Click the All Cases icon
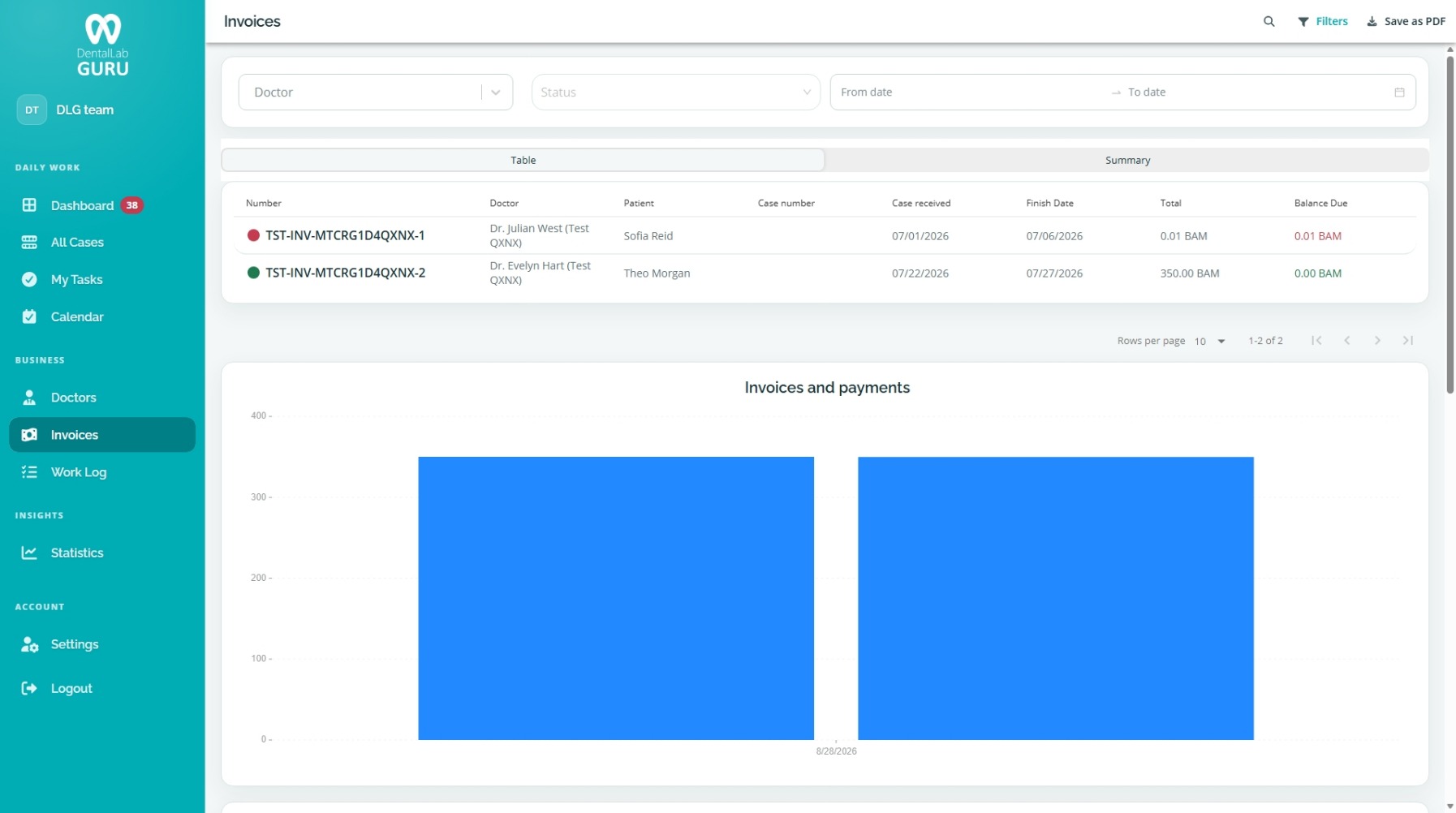 [x=29, y=242]
